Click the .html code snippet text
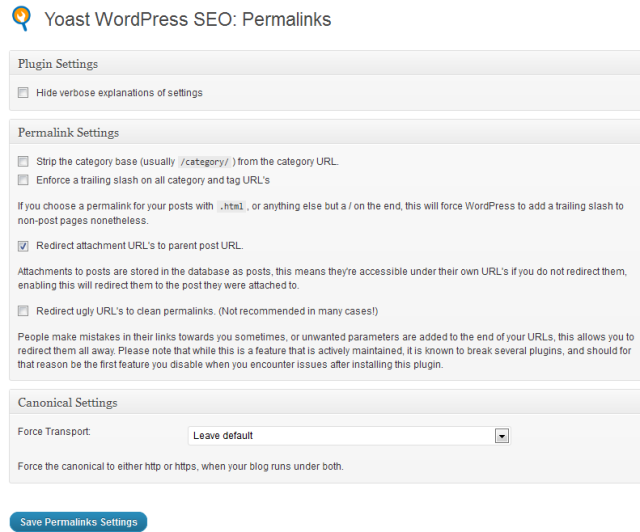640x532 pixels. point(232,207)
